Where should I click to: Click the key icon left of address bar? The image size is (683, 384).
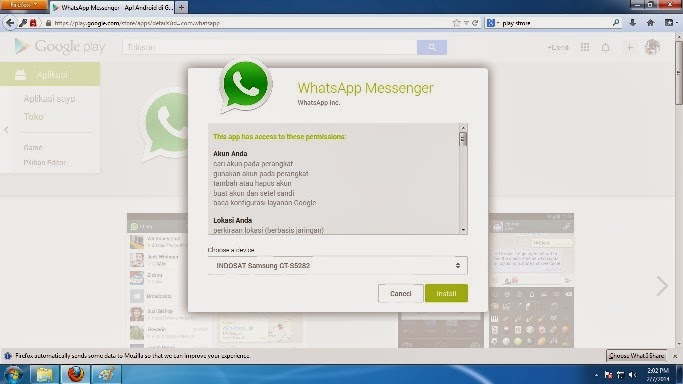[23, 23]
